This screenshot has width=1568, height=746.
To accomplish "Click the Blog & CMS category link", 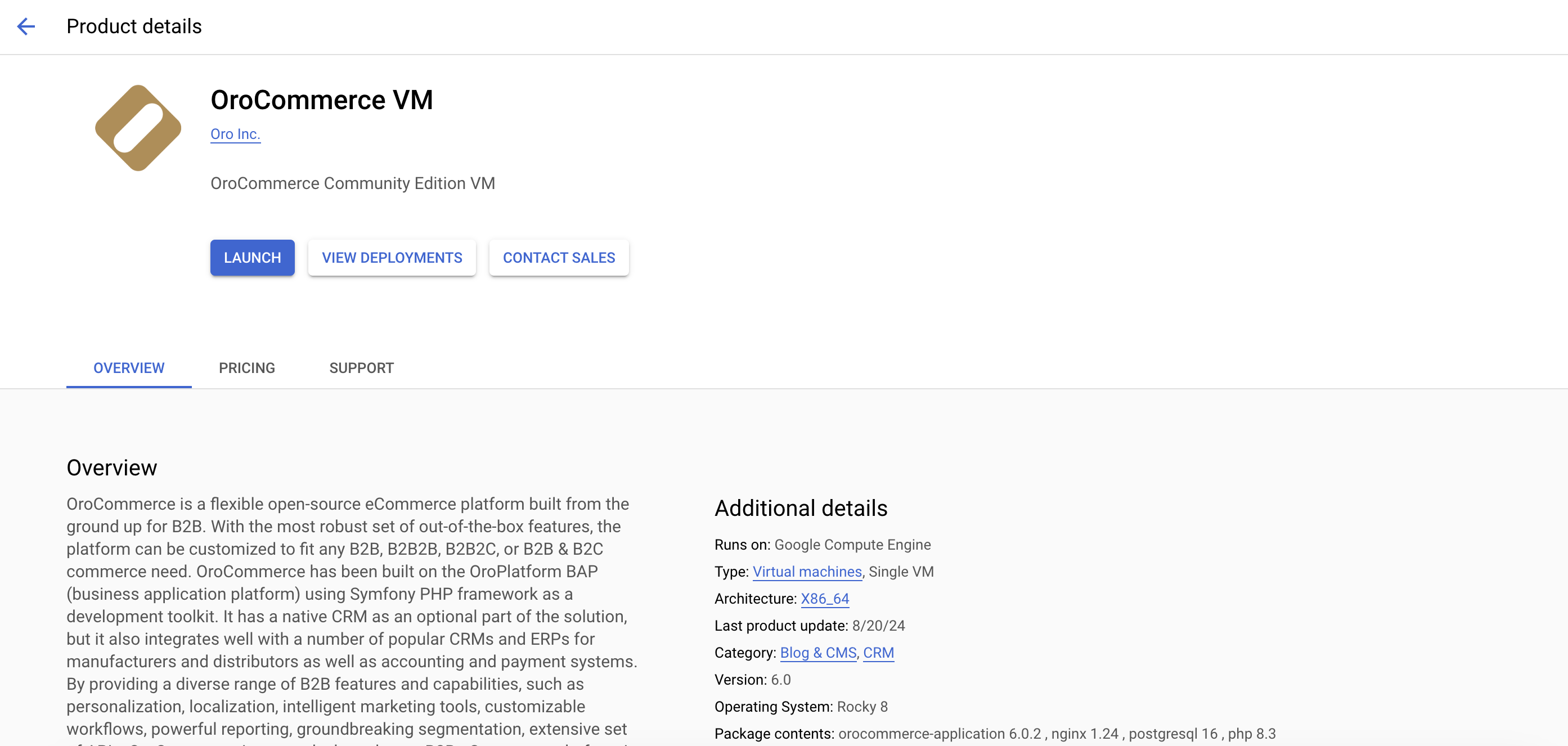I will (817, 652).
